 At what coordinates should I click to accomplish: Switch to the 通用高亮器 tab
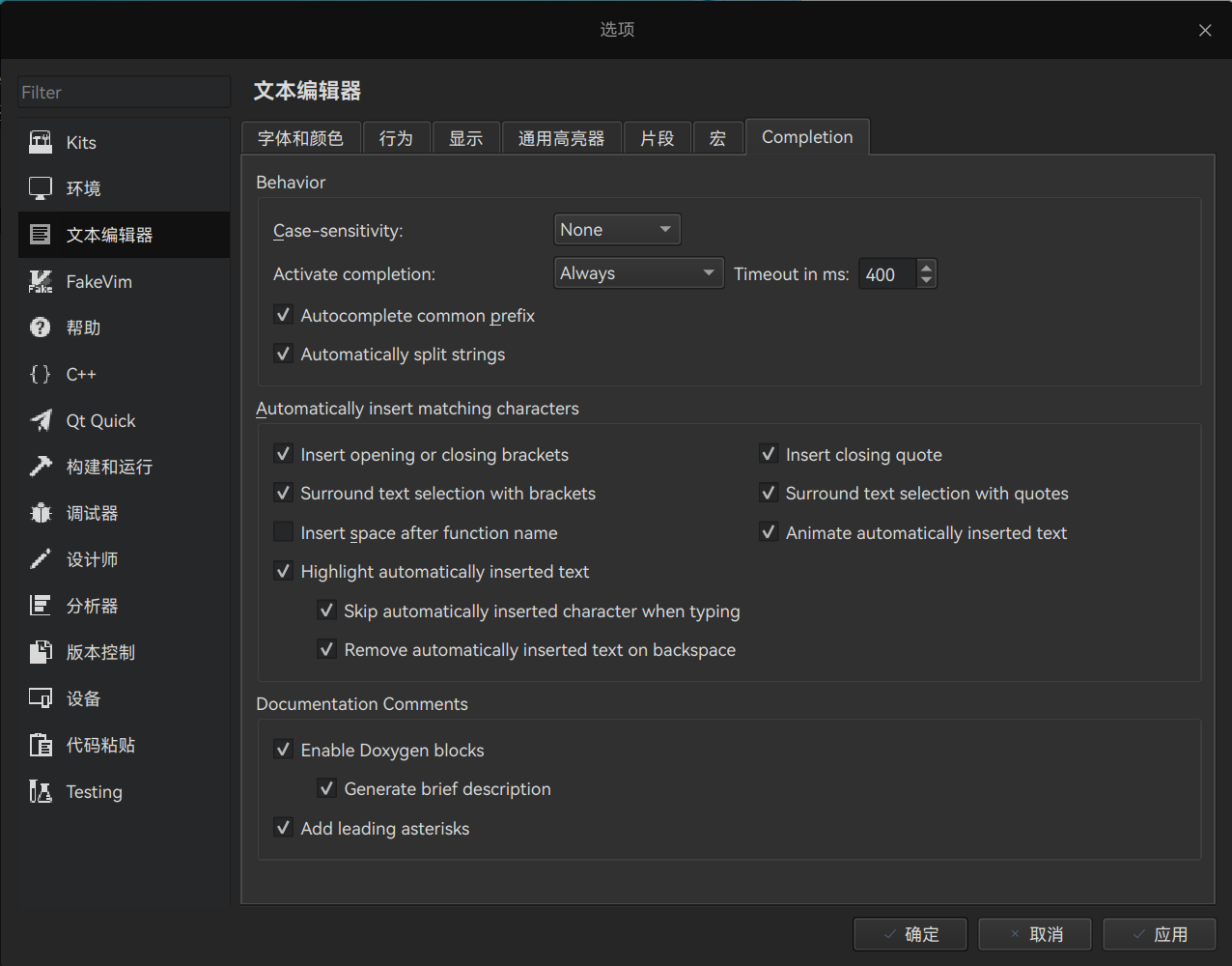(562, 137)
